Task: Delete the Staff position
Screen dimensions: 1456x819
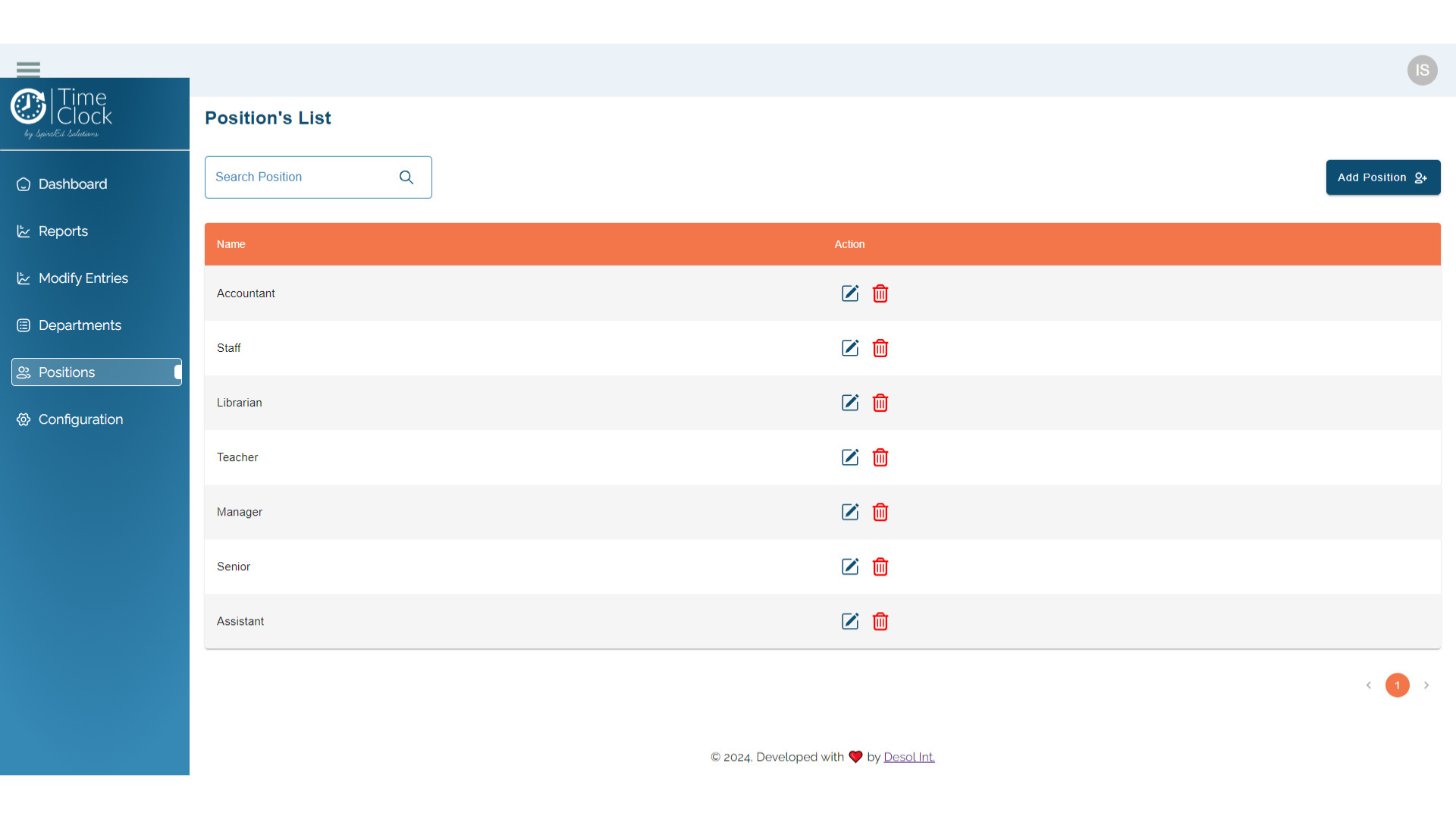Action: [x=880, y=348]
